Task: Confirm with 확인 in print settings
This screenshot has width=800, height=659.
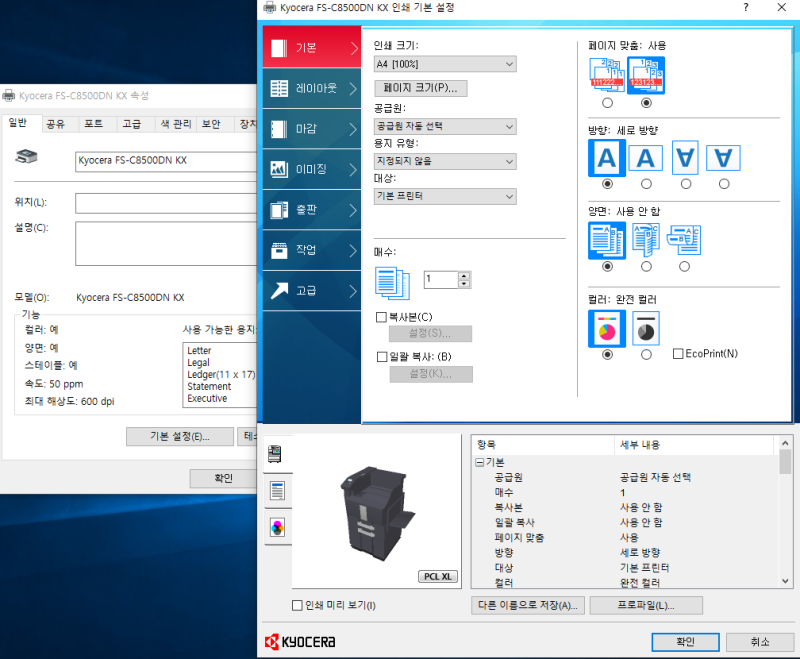Action: [x=685, y=642]
